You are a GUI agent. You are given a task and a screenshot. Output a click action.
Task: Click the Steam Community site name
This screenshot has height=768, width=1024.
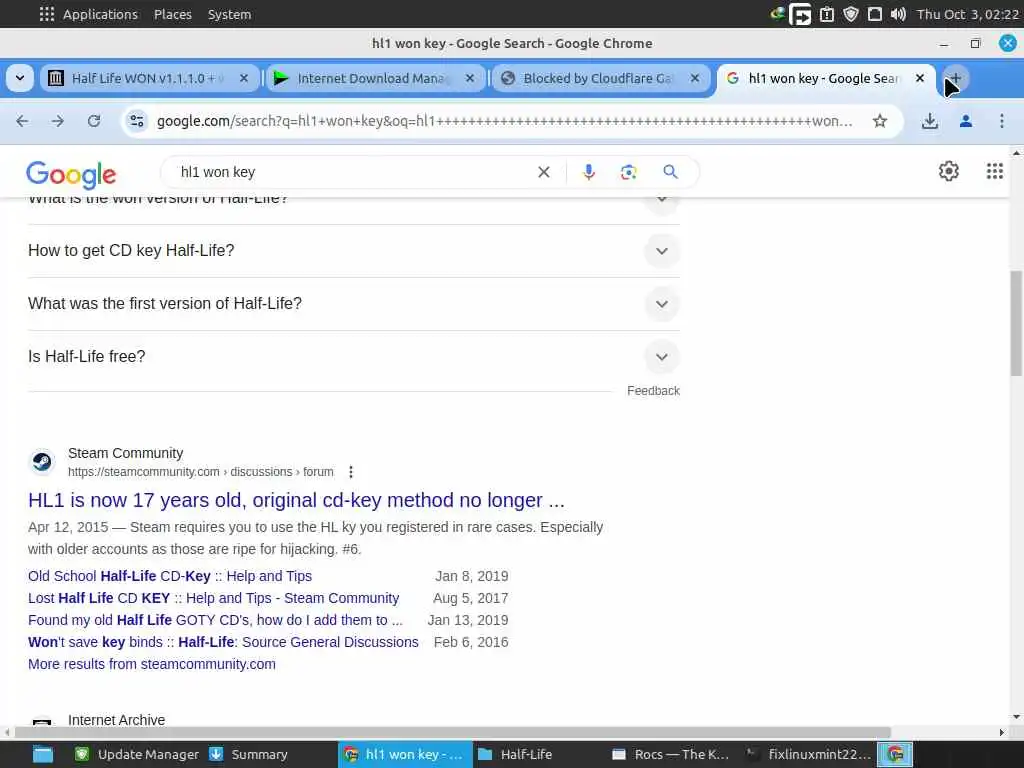125,453
